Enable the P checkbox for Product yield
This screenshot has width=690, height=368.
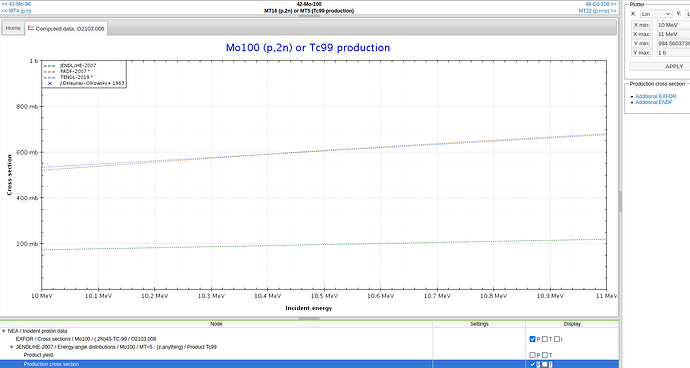point(532,355)
